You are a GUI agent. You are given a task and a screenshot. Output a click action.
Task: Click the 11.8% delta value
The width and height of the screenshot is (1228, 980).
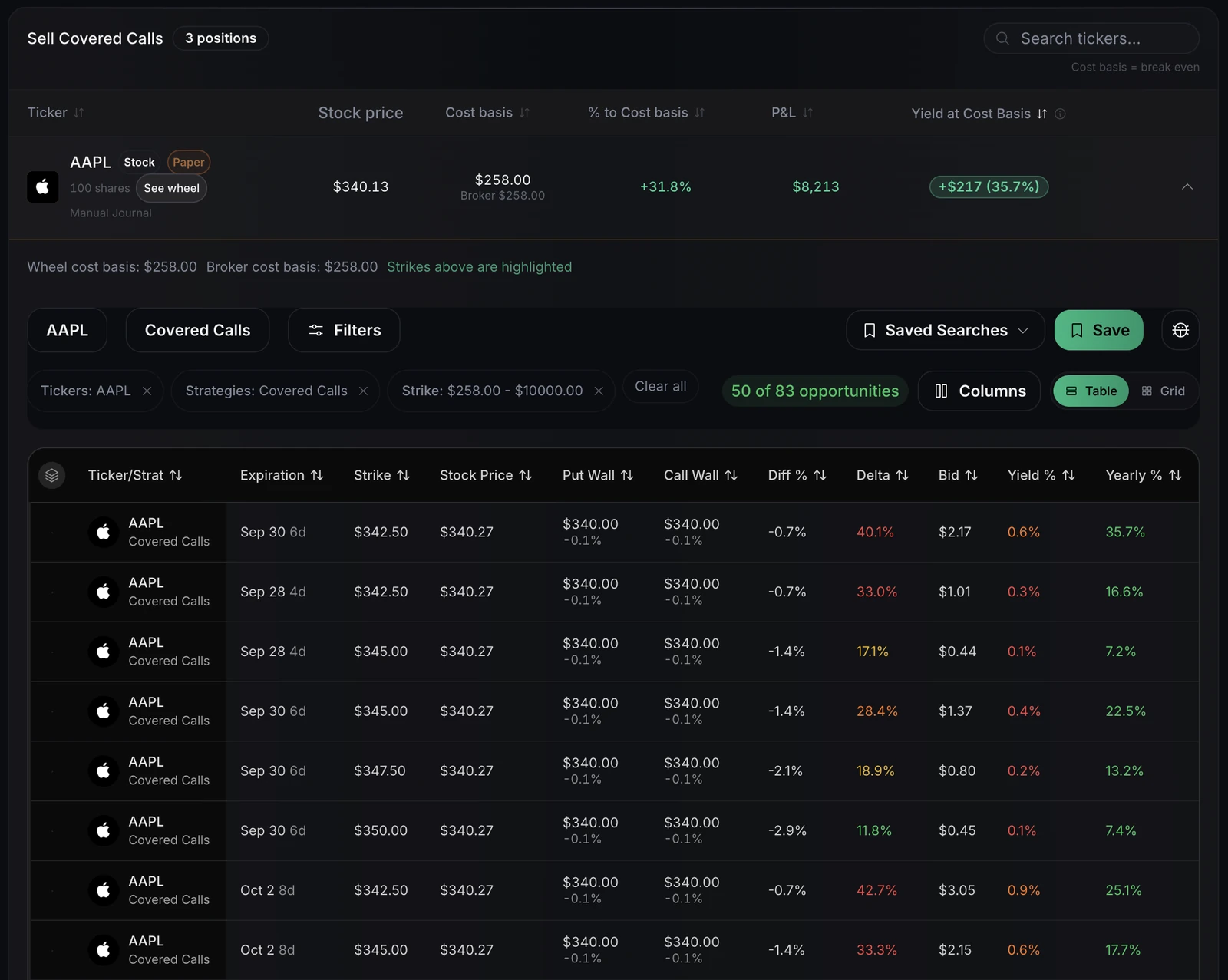[x=874, y=830]
